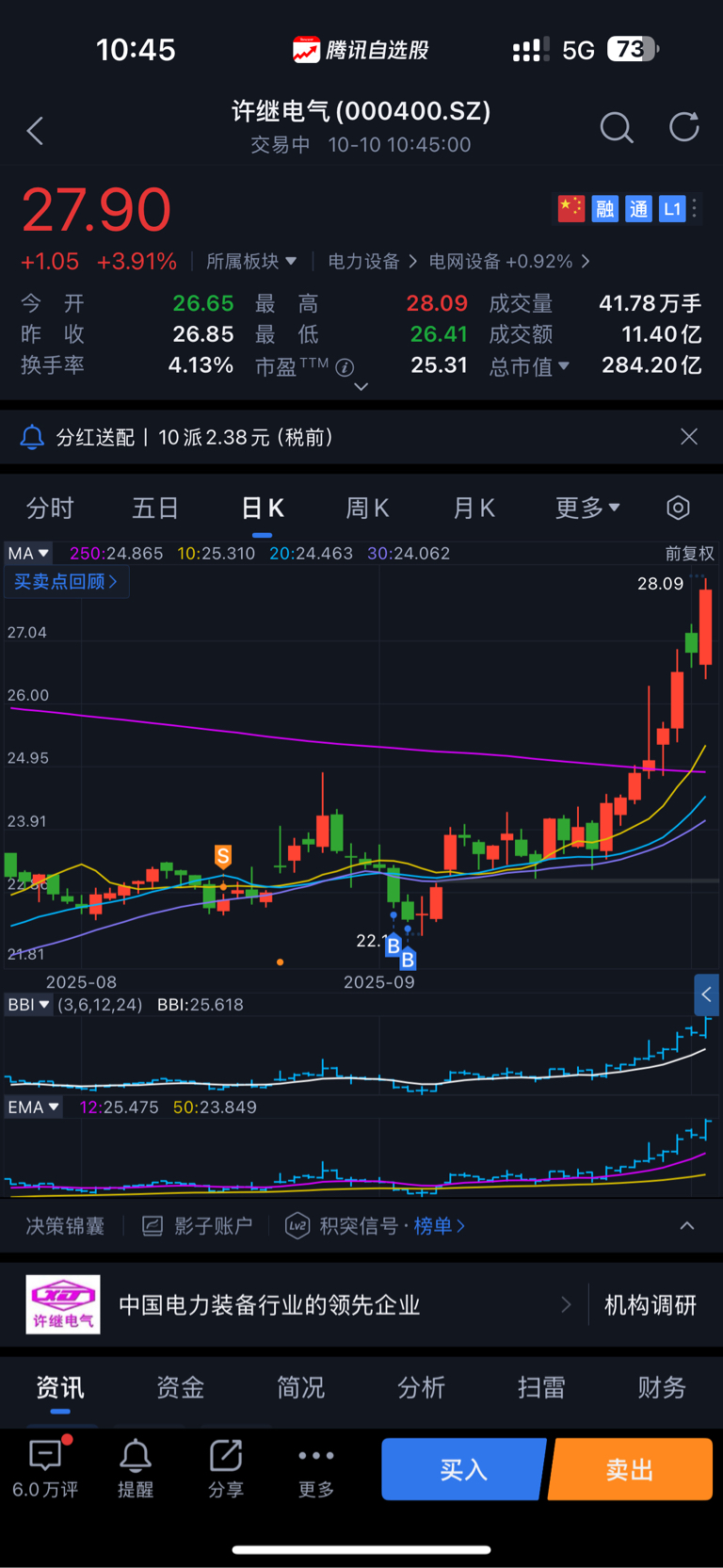Open 决策锦囊 decision tips

pyautogui.click(x=65, y=1225)
